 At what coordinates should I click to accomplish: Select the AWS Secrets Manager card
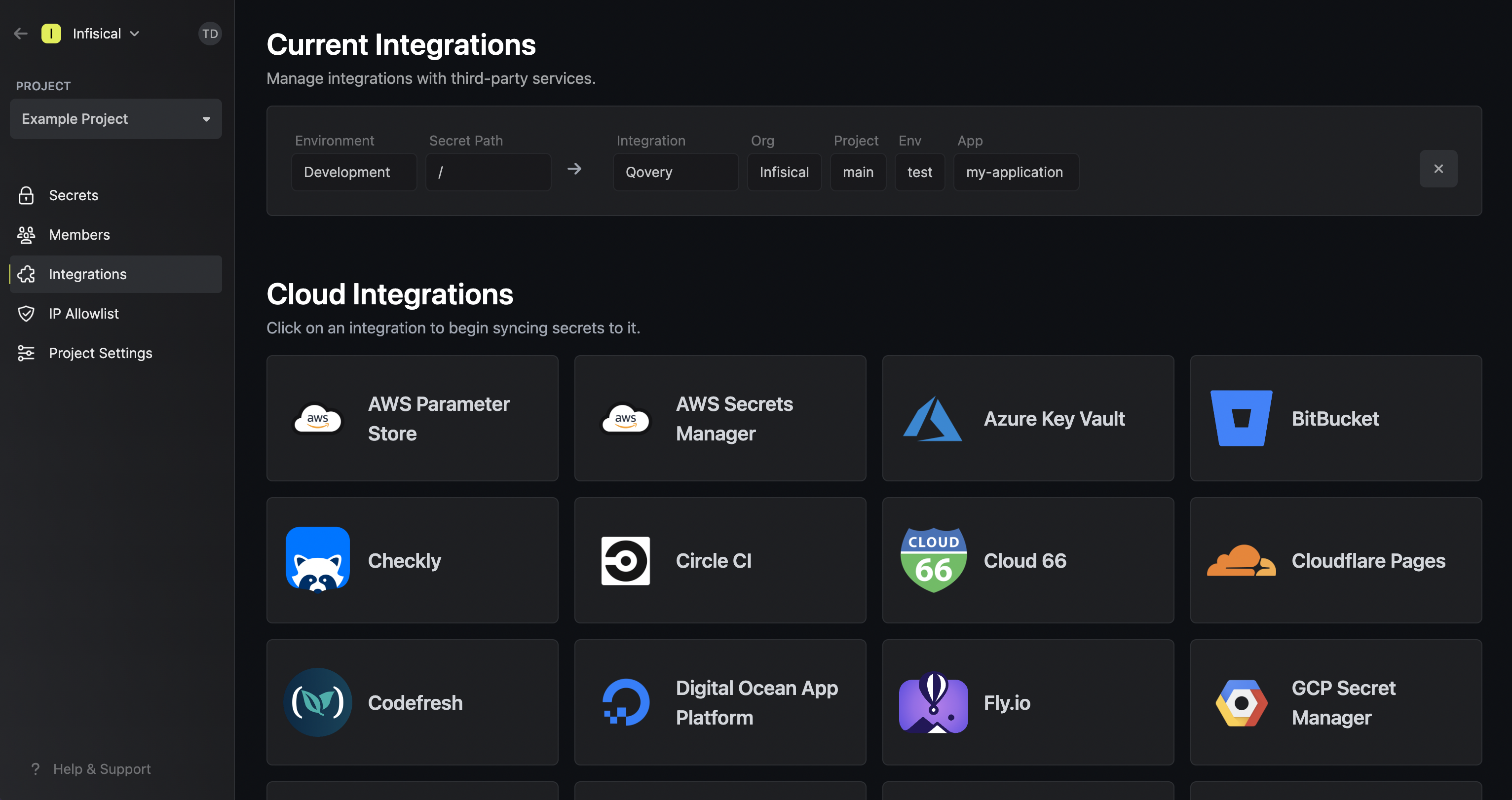[x=719, y=418]
